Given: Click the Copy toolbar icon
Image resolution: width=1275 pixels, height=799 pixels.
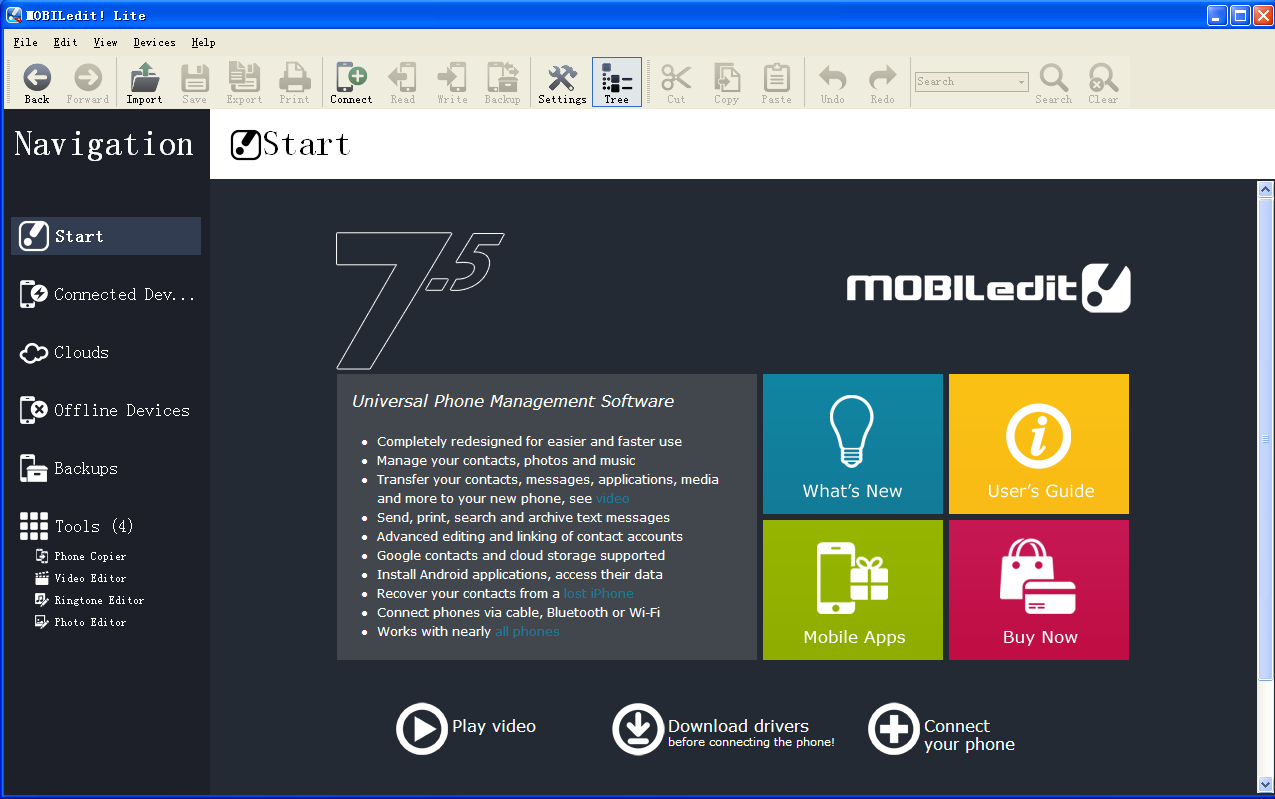Looking at the screenshot, I should point(727,83).
